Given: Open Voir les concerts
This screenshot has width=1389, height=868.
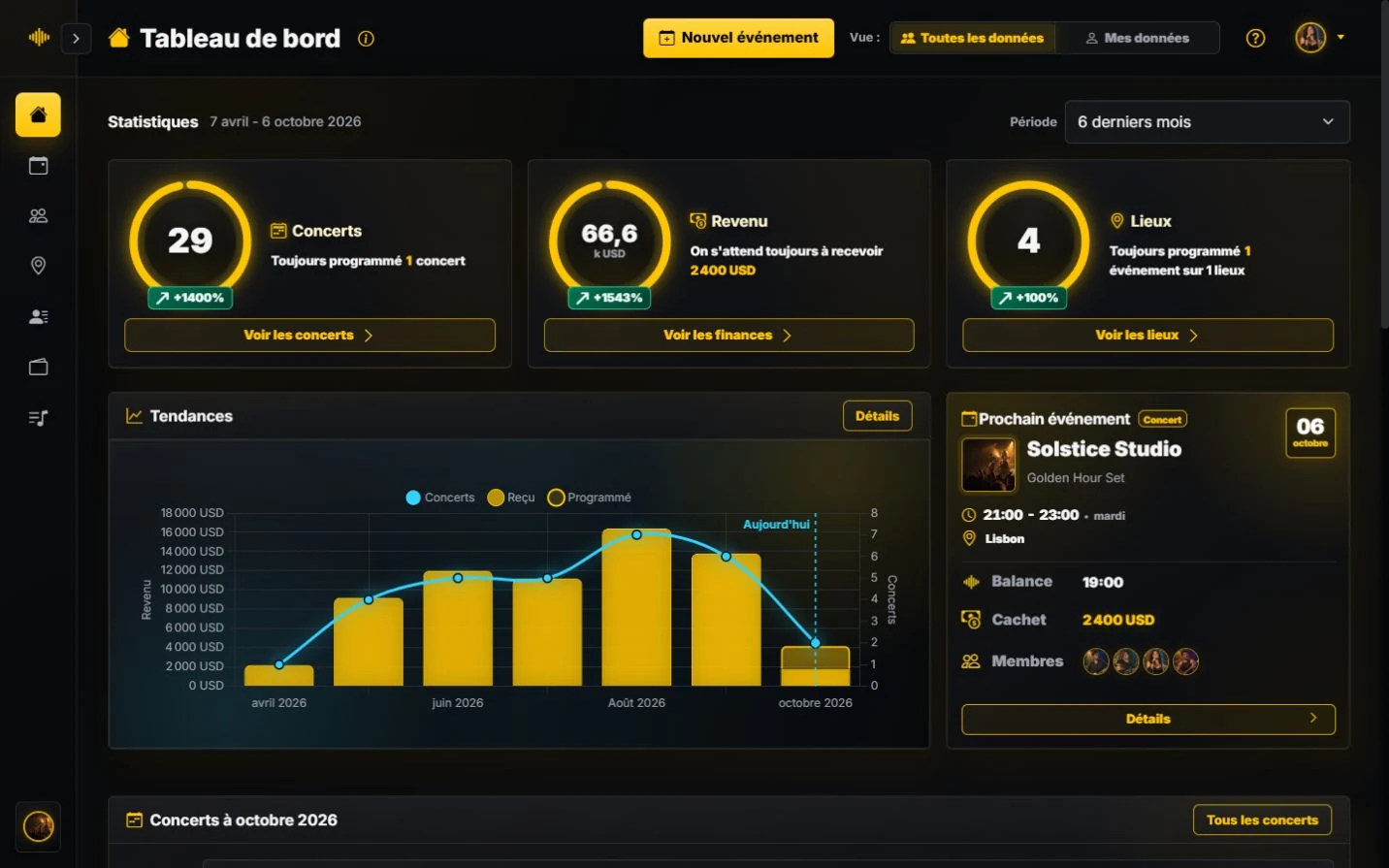Looking at the screenshot, I should click(309, 336).
